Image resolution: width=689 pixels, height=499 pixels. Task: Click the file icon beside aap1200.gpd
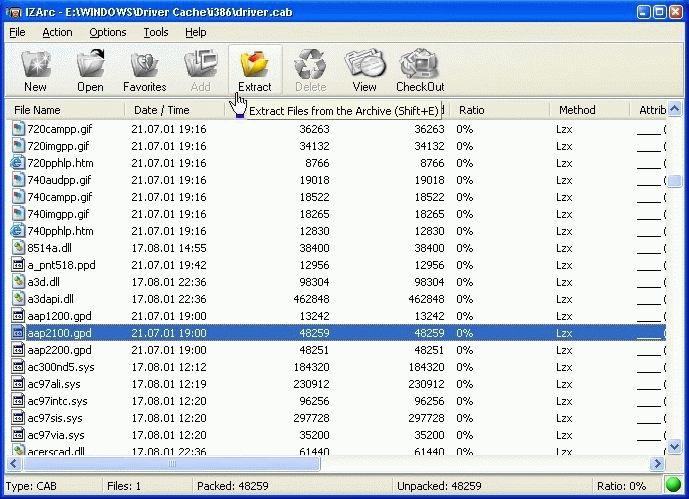point(18,316)
